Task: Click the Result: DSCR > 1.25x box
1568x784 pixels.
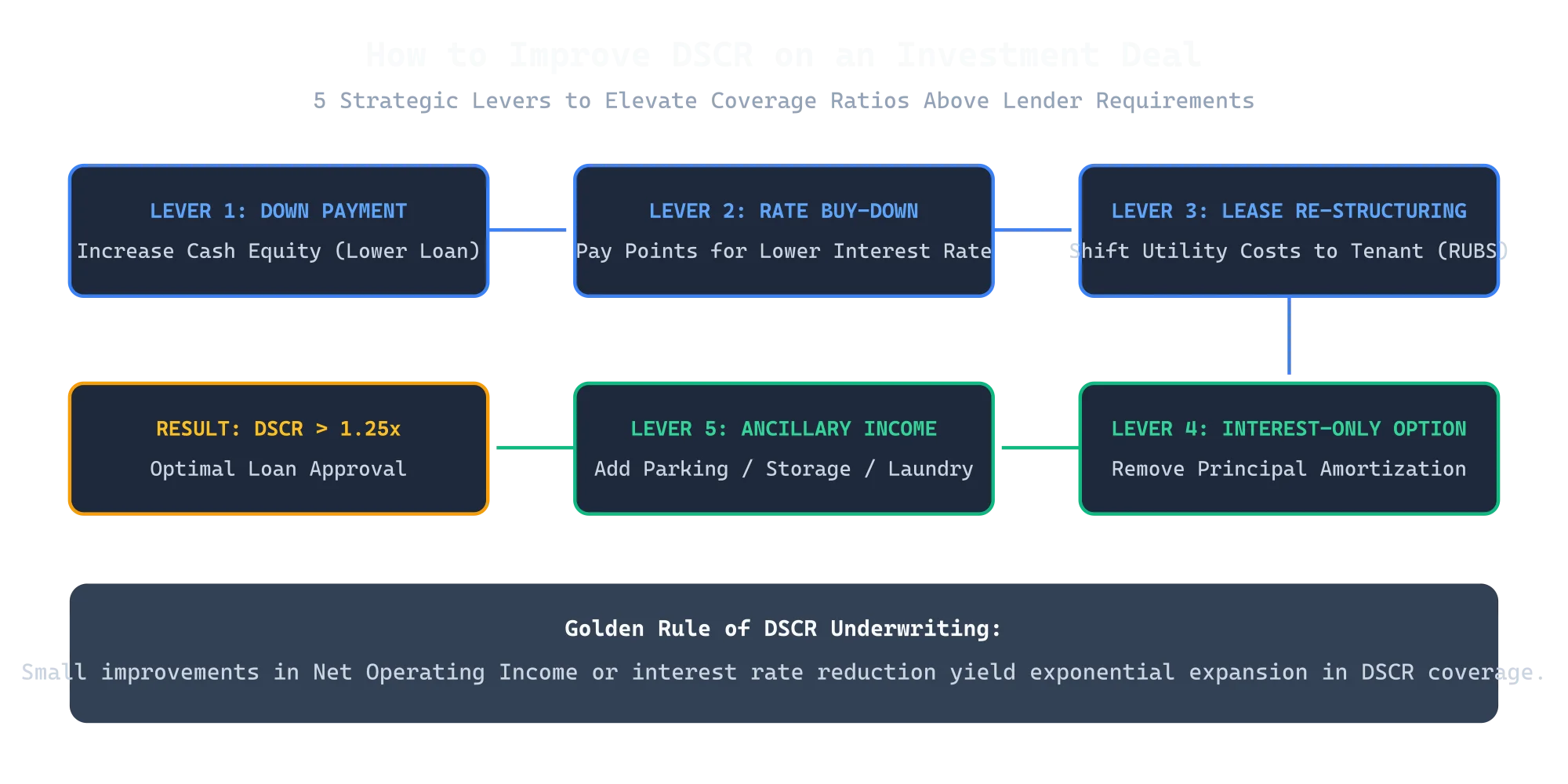Action: pyautogui.click(x=278, y=448)
